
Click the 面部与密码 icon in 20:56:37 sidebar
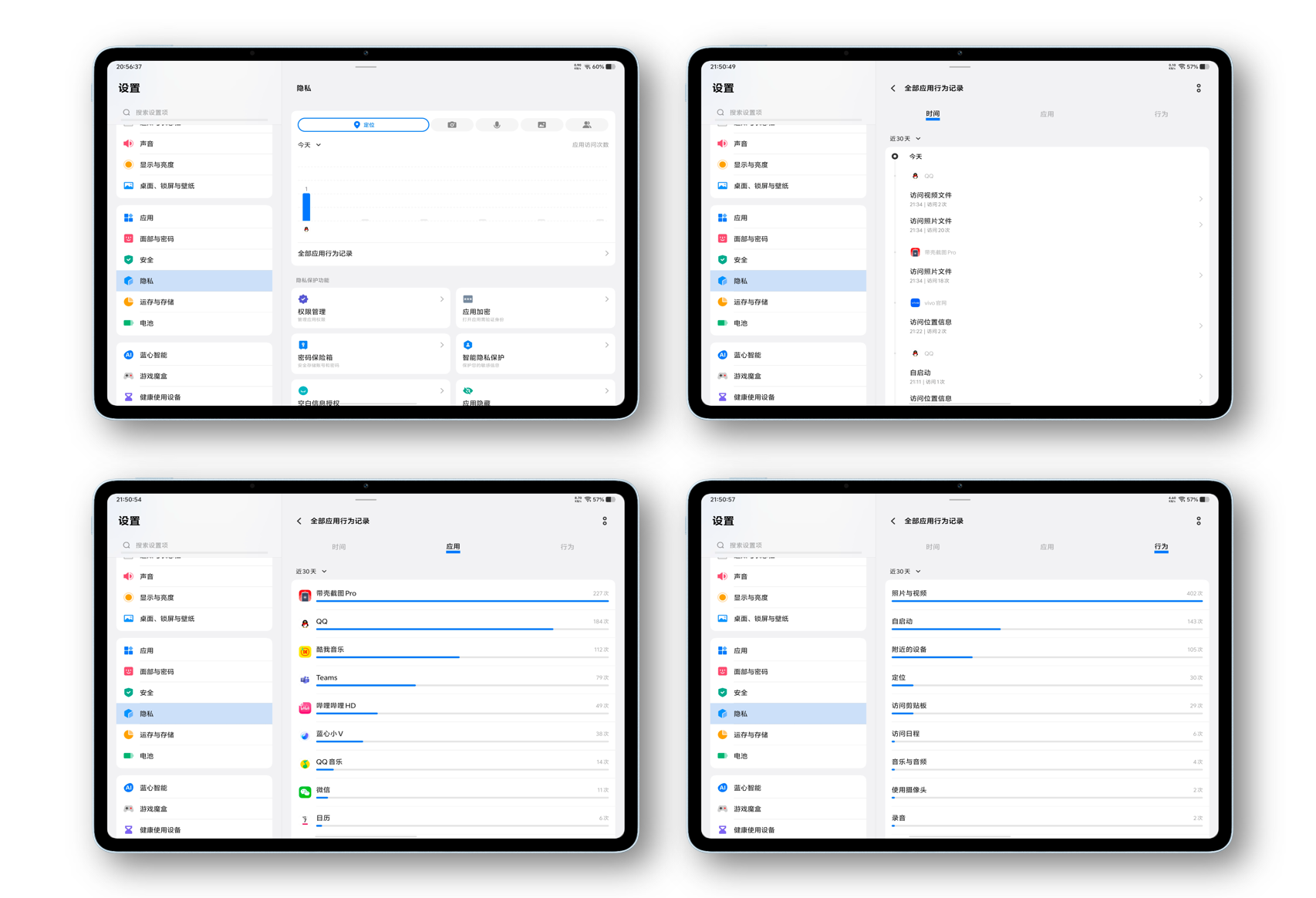click(129, 238)
